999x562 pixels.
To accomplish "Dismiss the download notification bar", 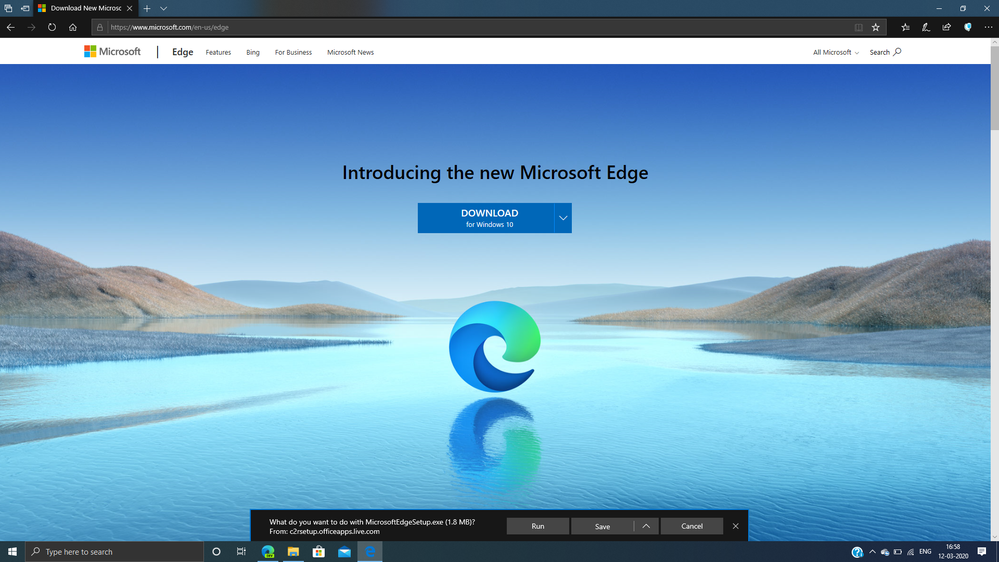I will click(736, 526).
